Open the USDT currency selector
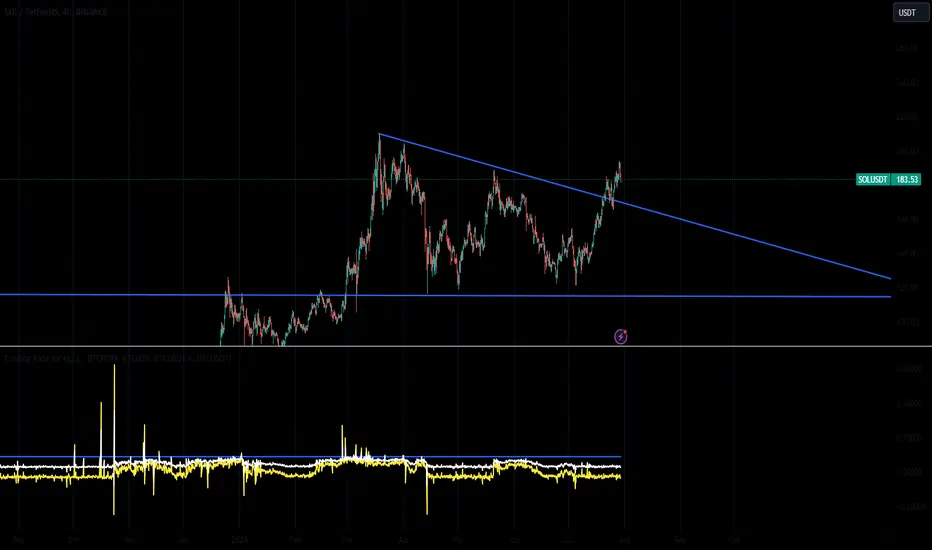 click(x=910, y=12)
